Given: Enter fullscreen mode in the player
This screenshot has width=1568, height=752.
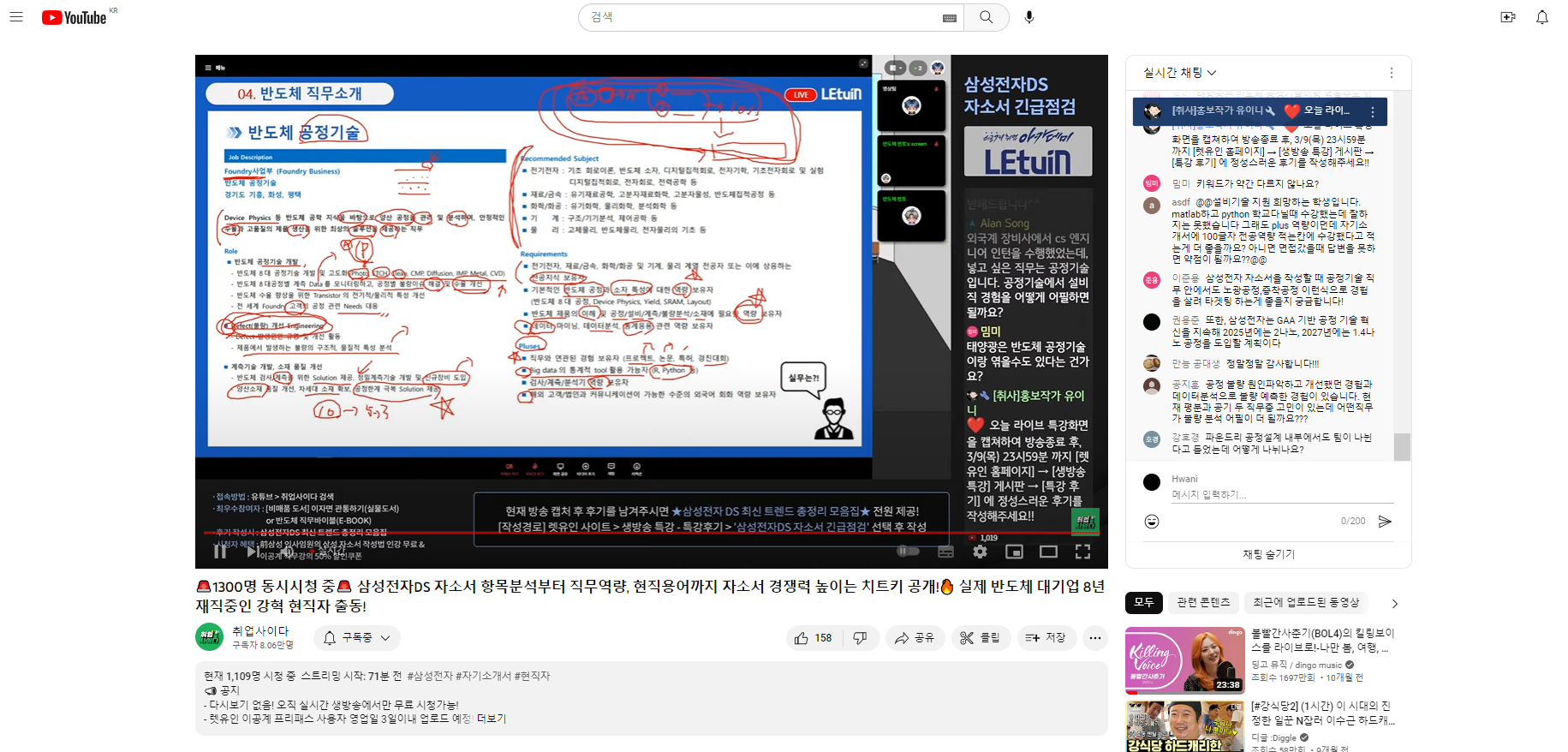Looking at the screenshot, I should pyautogui.click(x=1082, y=552).
